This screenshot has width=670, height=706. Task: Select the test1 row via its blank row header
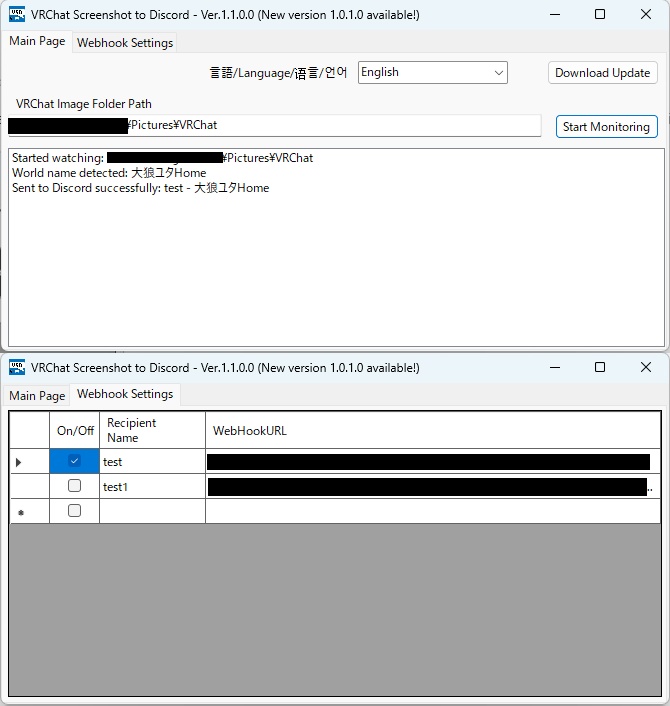tap(30, 486)
